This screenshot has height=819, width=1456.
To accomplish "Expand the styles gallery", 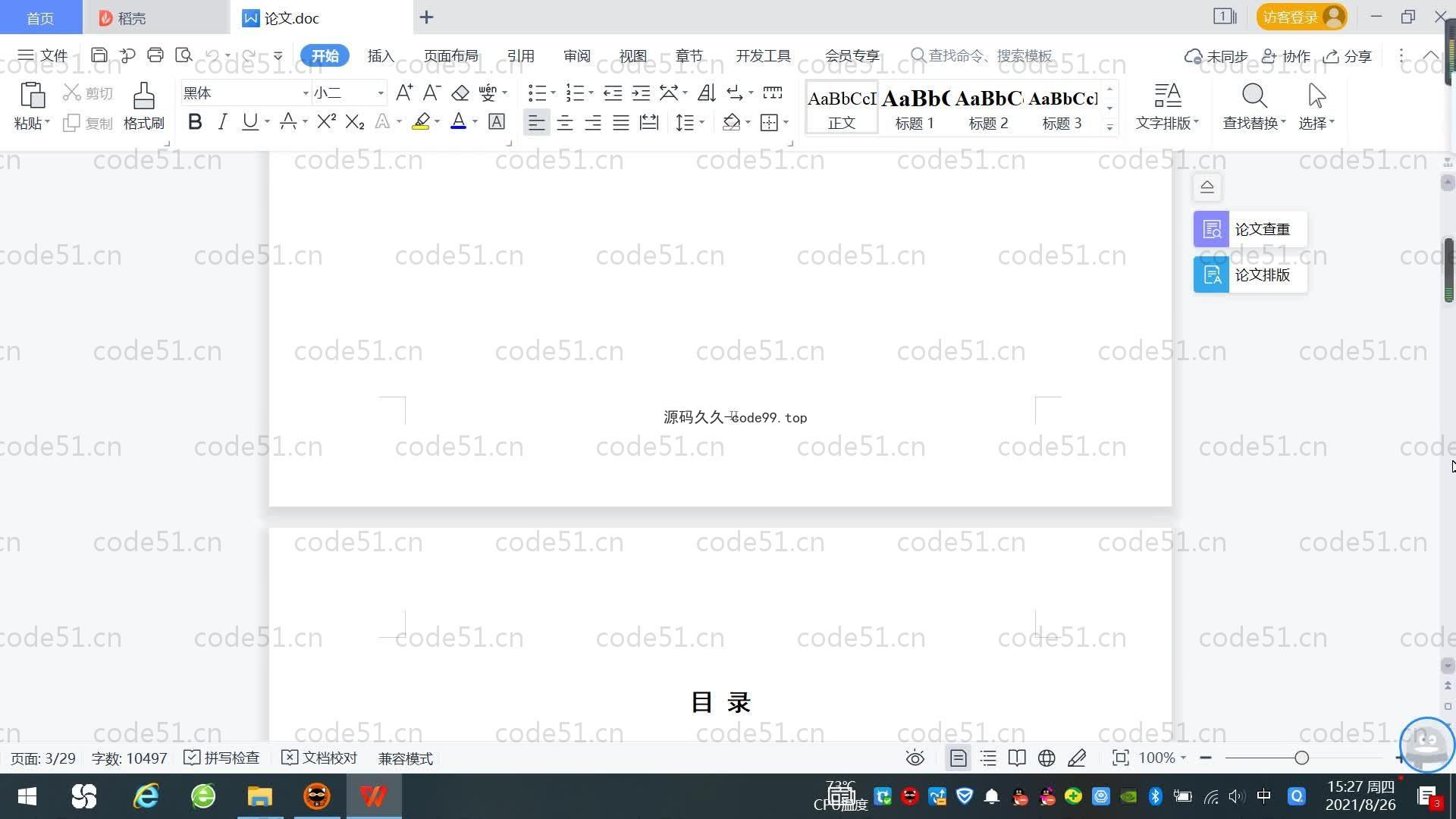I will point(1109,127).
